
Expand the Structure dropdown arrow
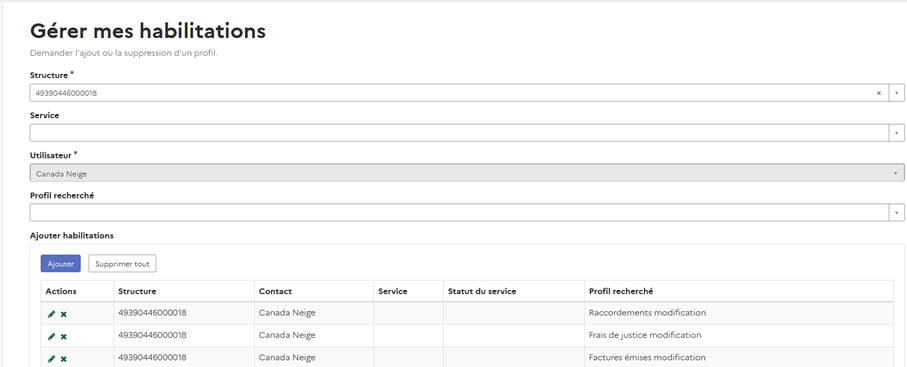(x=897, y=93)
